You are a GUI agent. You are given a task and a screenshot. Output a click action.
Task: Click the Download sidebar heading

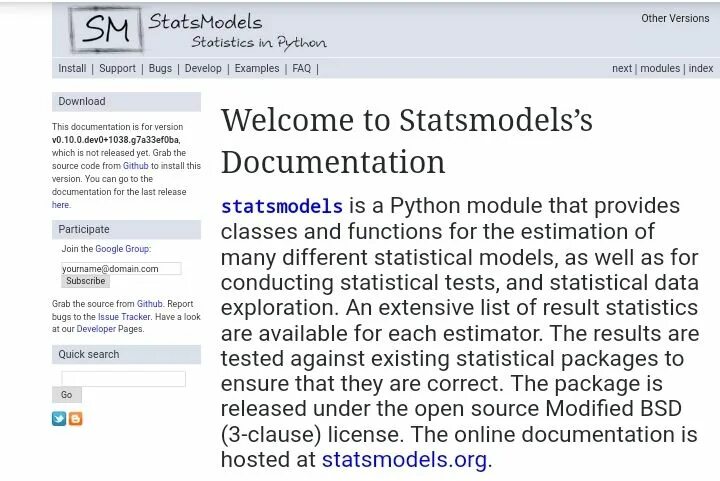pos(126,101)
